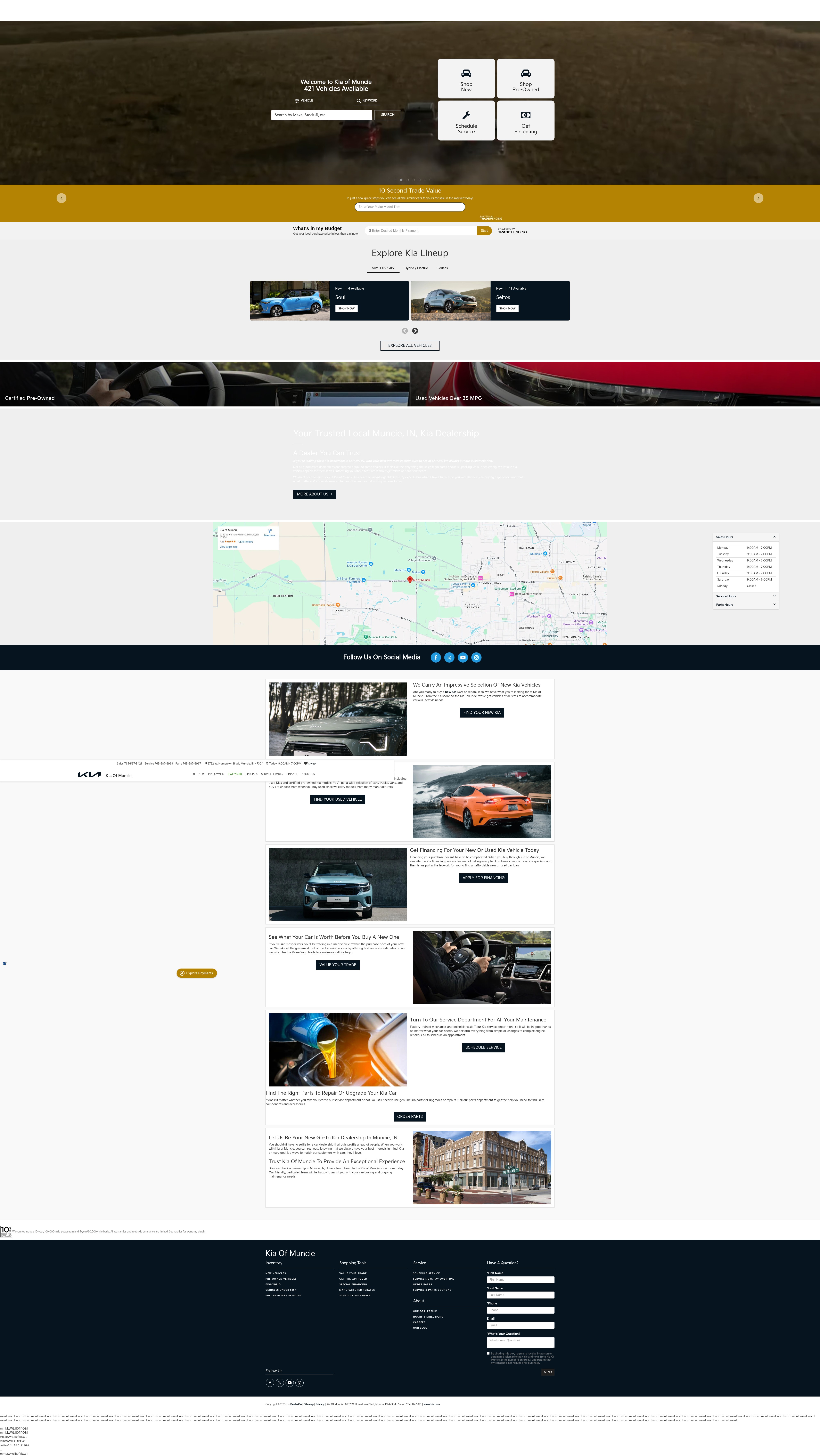This screenshot has height=1456, width=820.
Task: Expand the Service Hours section
Action: [x=746, y=596]
